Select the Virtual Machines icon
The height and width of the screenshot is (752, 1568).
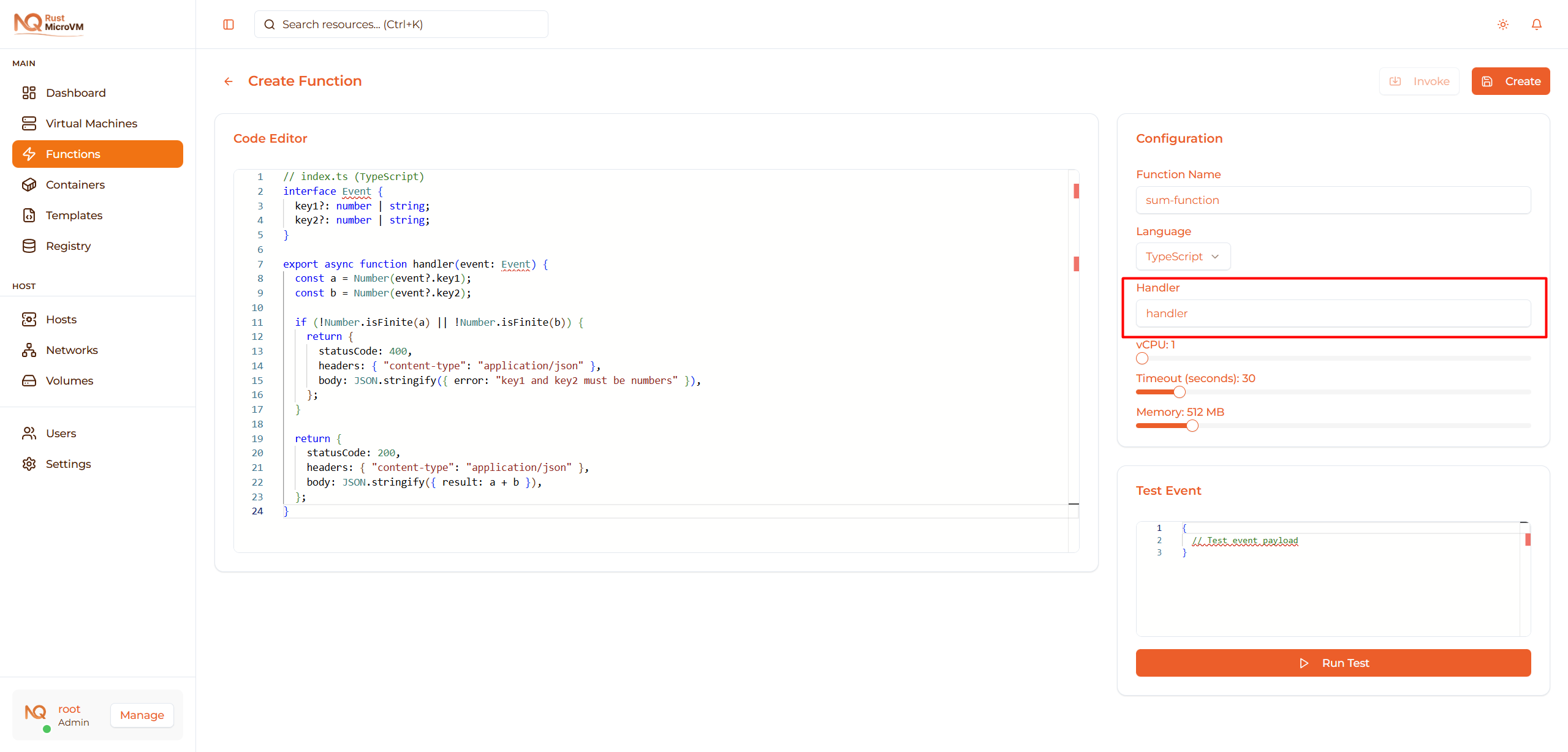click(29, 122)
